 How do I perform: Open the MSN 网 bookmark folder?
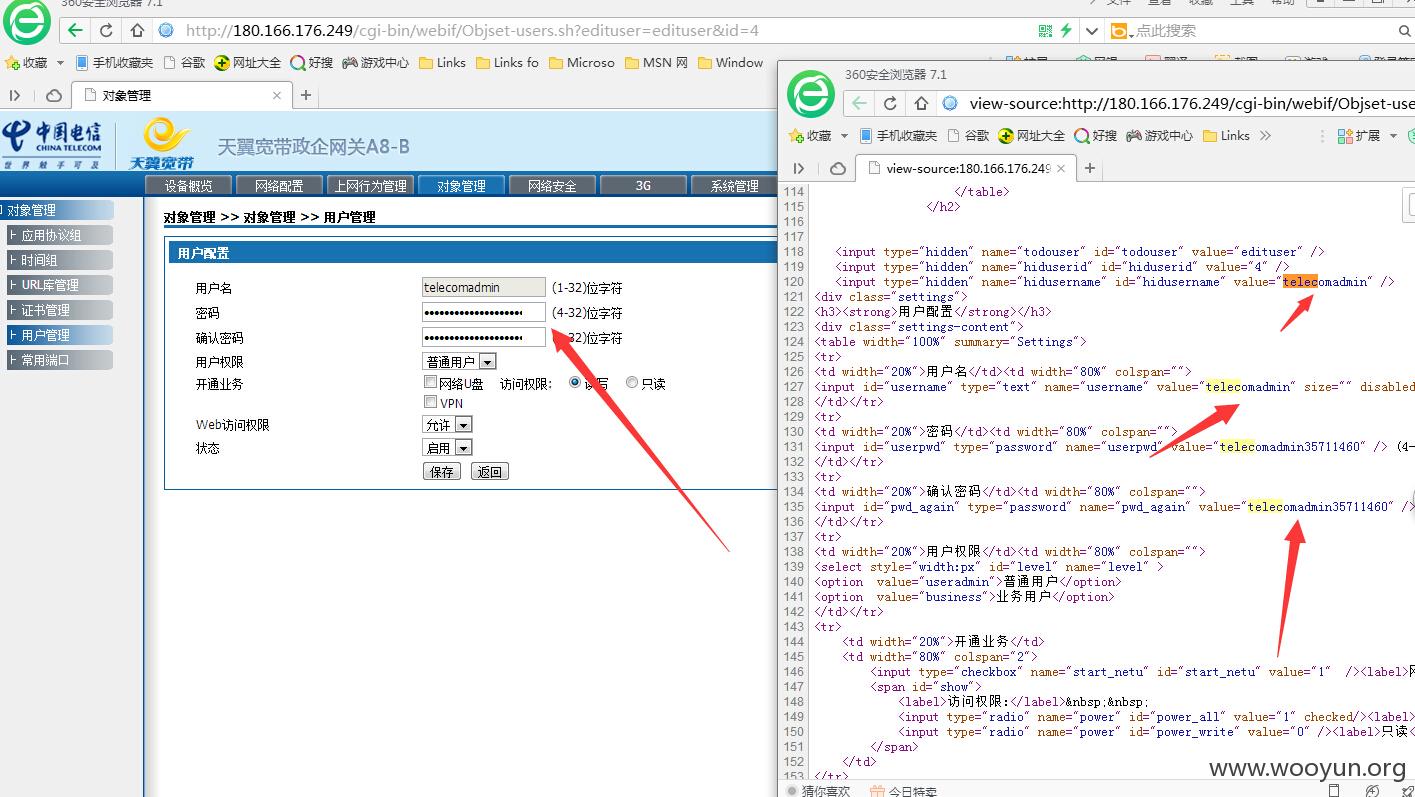[657, 62]
